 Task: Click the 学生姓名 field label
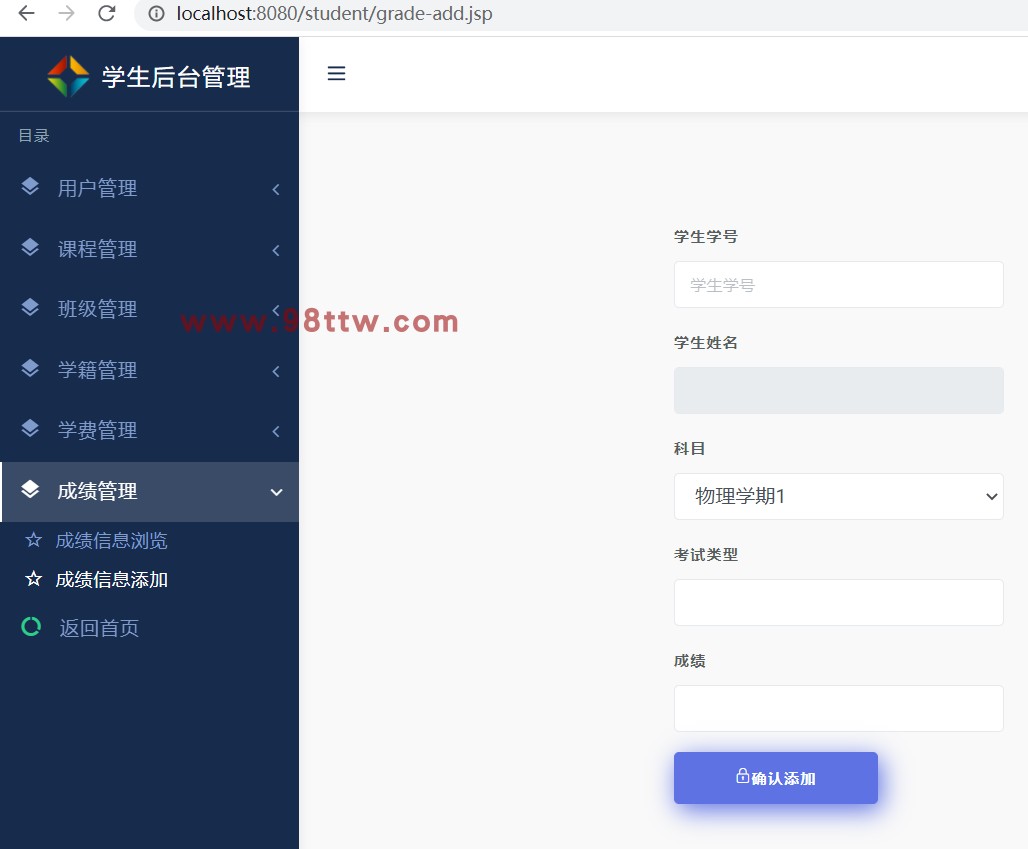click(705, 343)
